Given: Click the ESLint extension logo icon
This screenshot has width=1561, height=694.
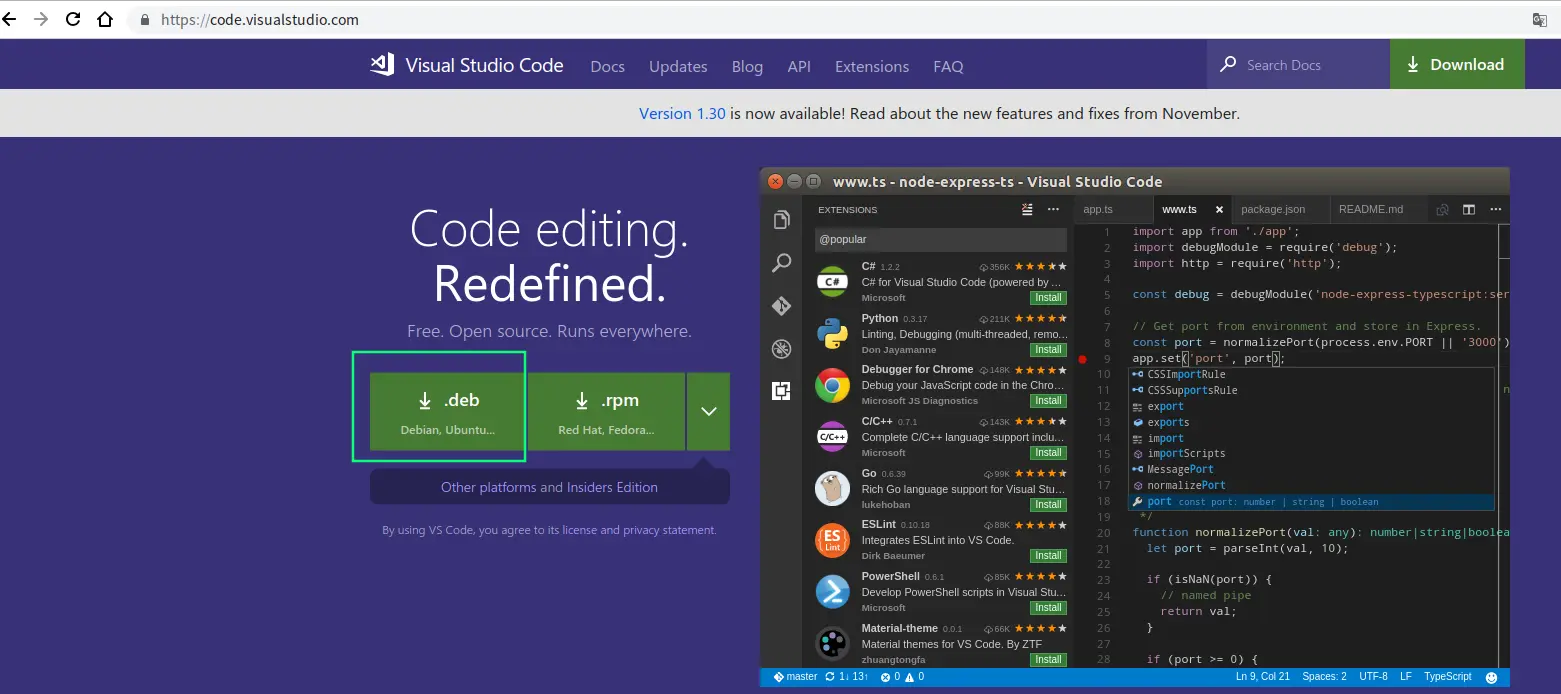Looking at the screenshot, I should tap(832, 541).
